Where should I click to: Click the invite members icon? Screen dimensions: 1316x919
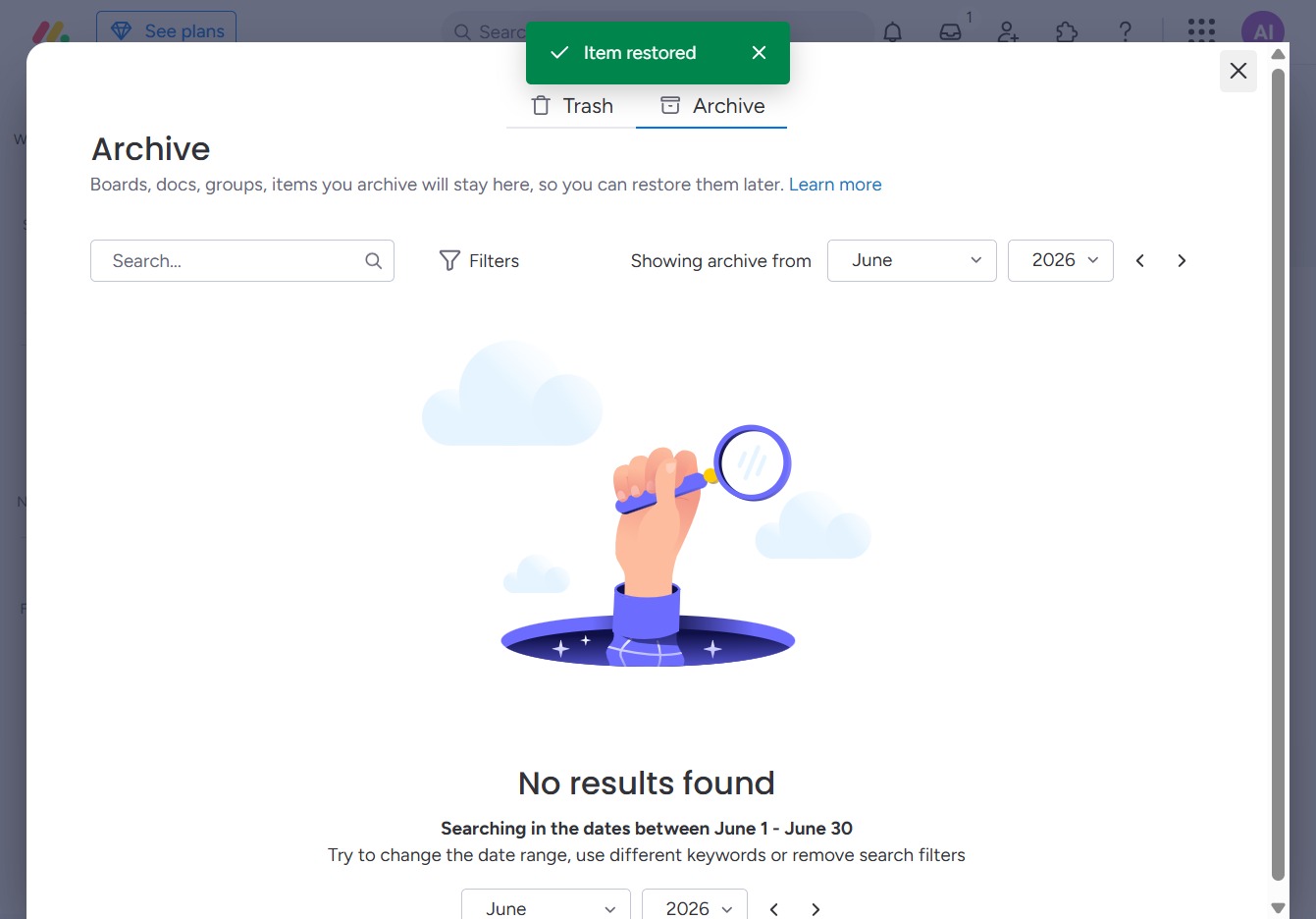pos(1008,31)
